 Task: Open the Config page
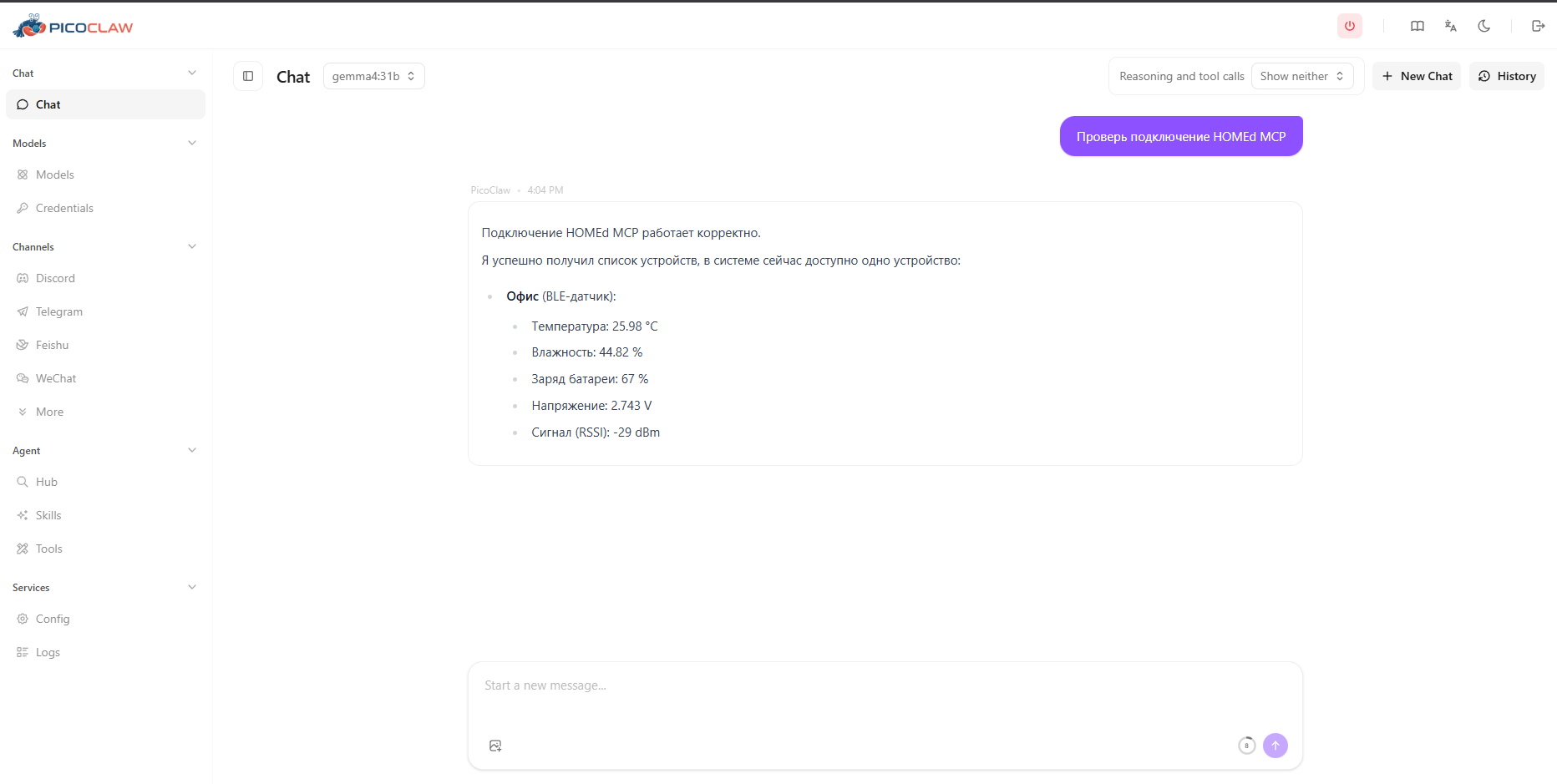point(105,619)
